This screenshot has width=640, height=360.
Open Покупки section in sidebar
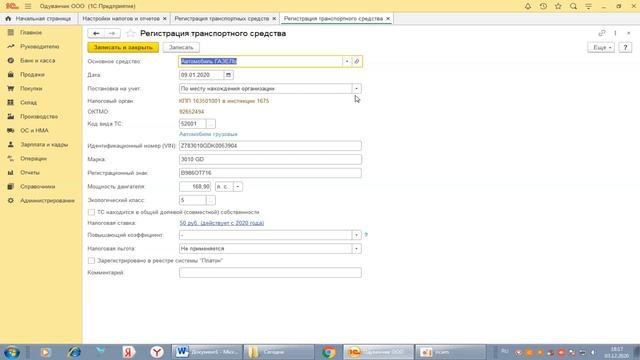click(31, 89)
